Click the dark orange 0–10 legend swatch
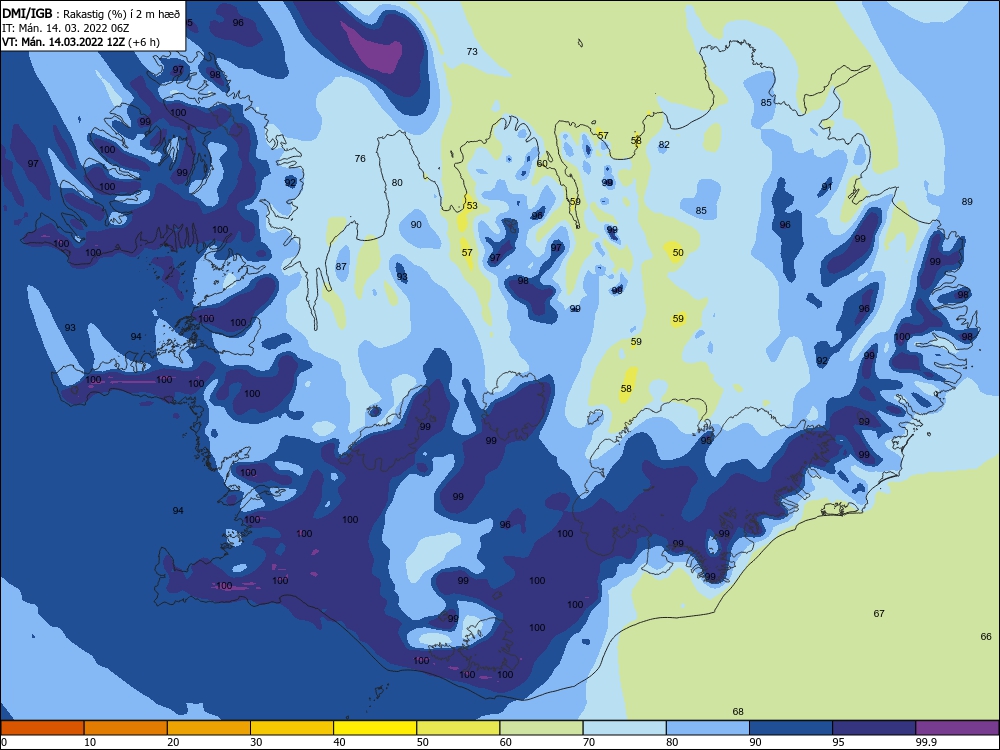Image resolution: width=1000 pixels, height=750 pixels. pyautogui.click(x=42, y=728)
